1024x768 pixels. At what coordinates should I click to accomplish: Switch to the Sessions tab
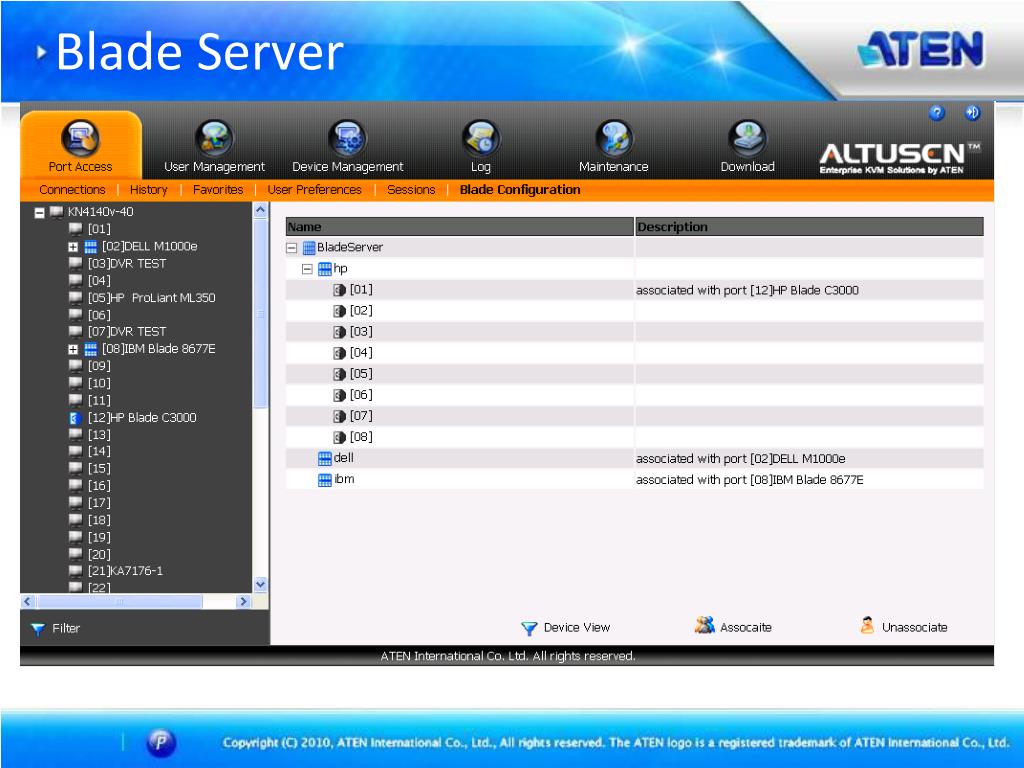(411, 190)
